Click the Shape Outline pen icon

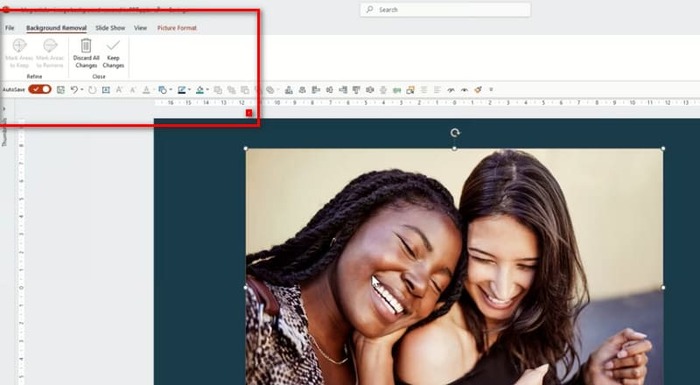(181, 90)
